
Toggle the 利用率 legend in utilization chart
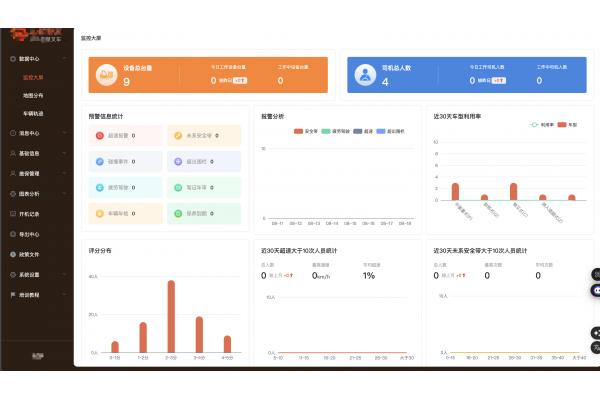point(539,125)
